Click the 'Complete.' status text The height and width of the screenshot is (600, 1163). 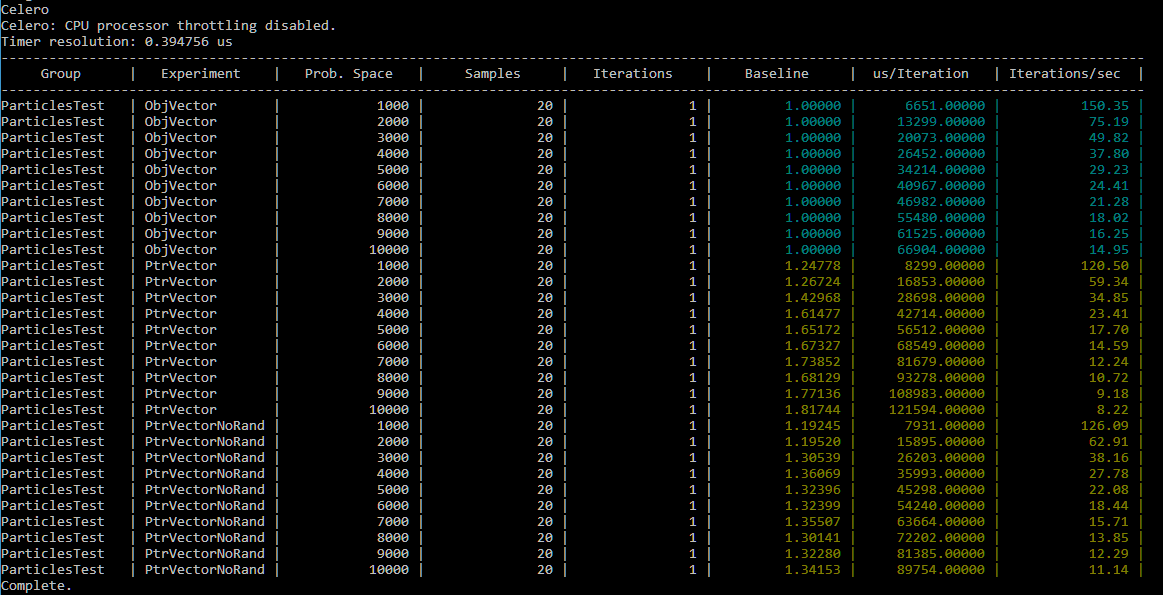click(37, 585)
